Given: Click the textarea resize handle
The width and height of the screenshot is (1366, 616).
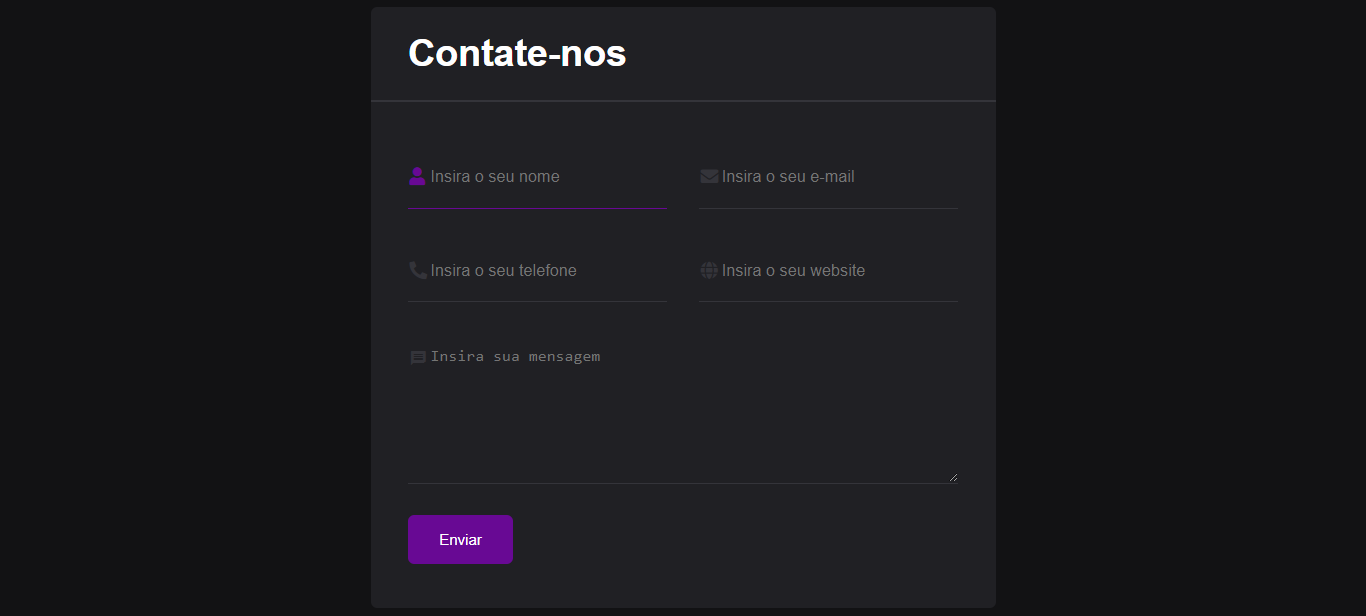Looking at the screenshot, I should coord(952,477).
